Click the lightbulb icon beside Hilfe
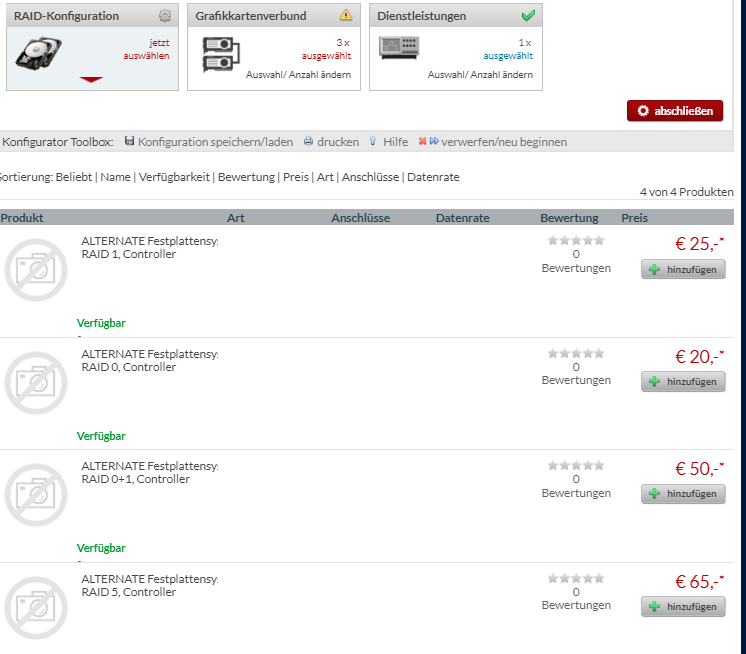 coord(373,141)
